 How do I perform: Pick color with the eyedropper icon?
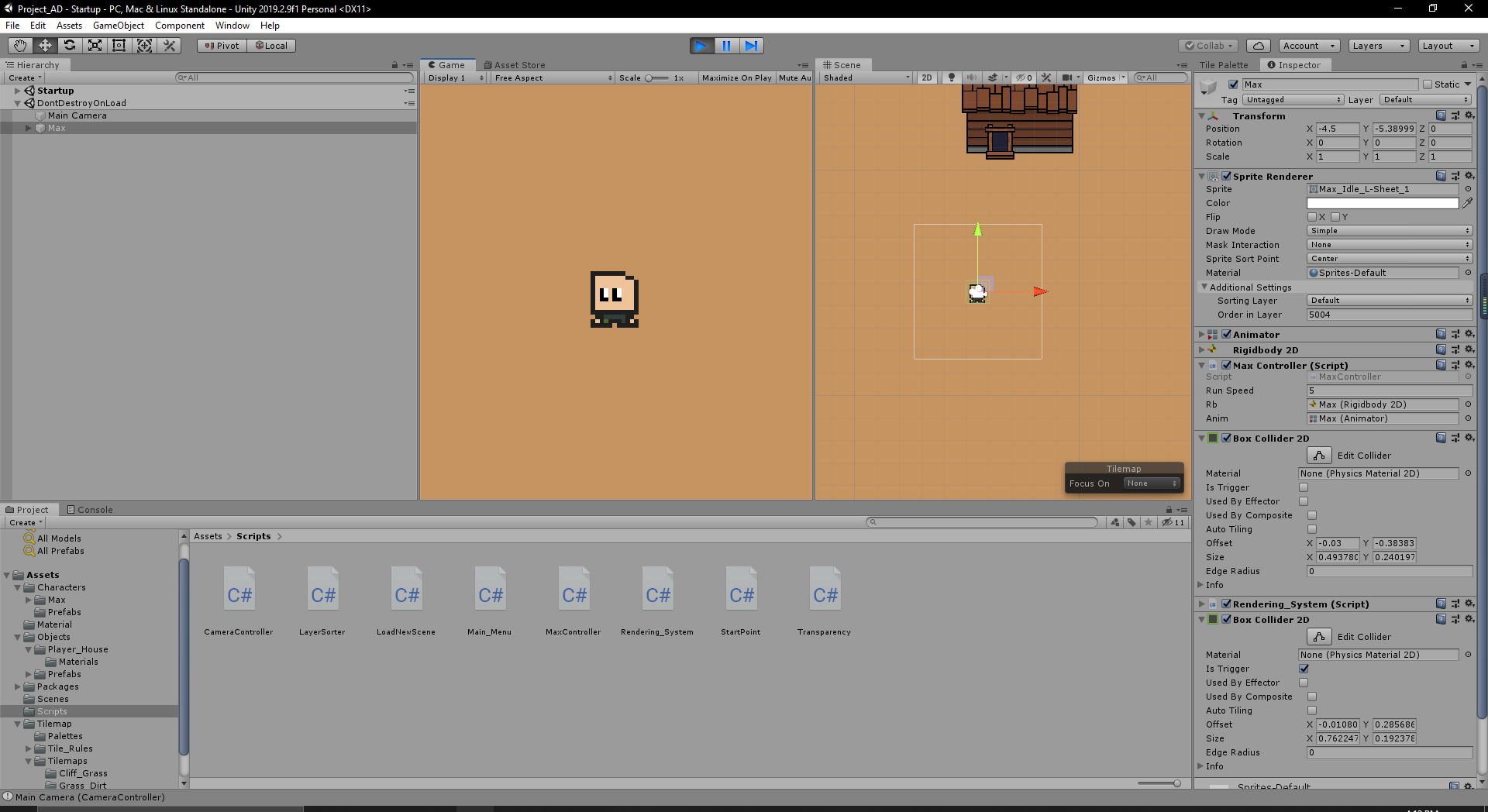pyautogui.click(x=1467, y=203)
